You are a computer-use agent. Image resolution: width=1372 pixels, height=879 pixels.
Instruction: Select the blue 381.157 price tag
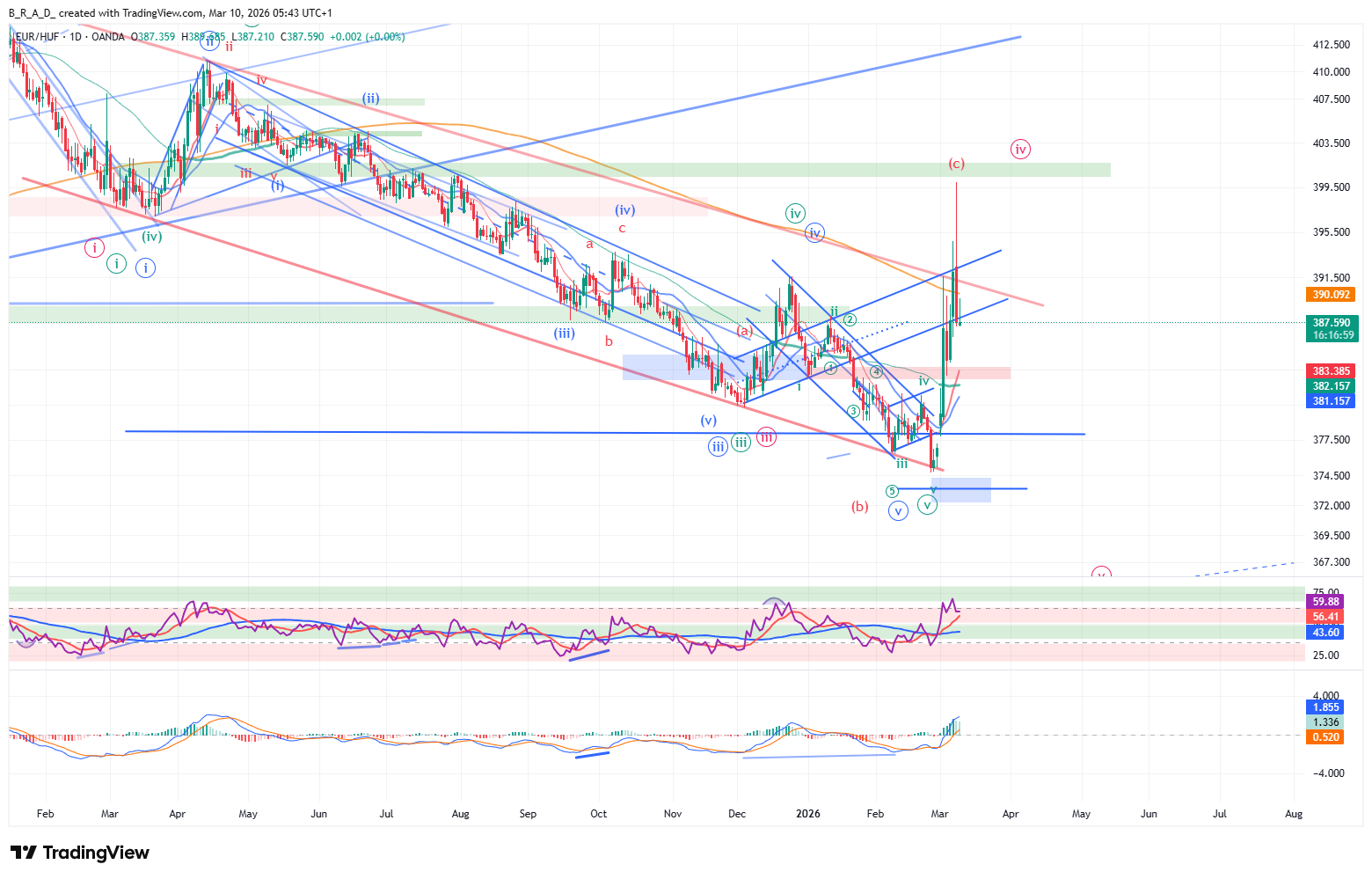(1332, 401)
